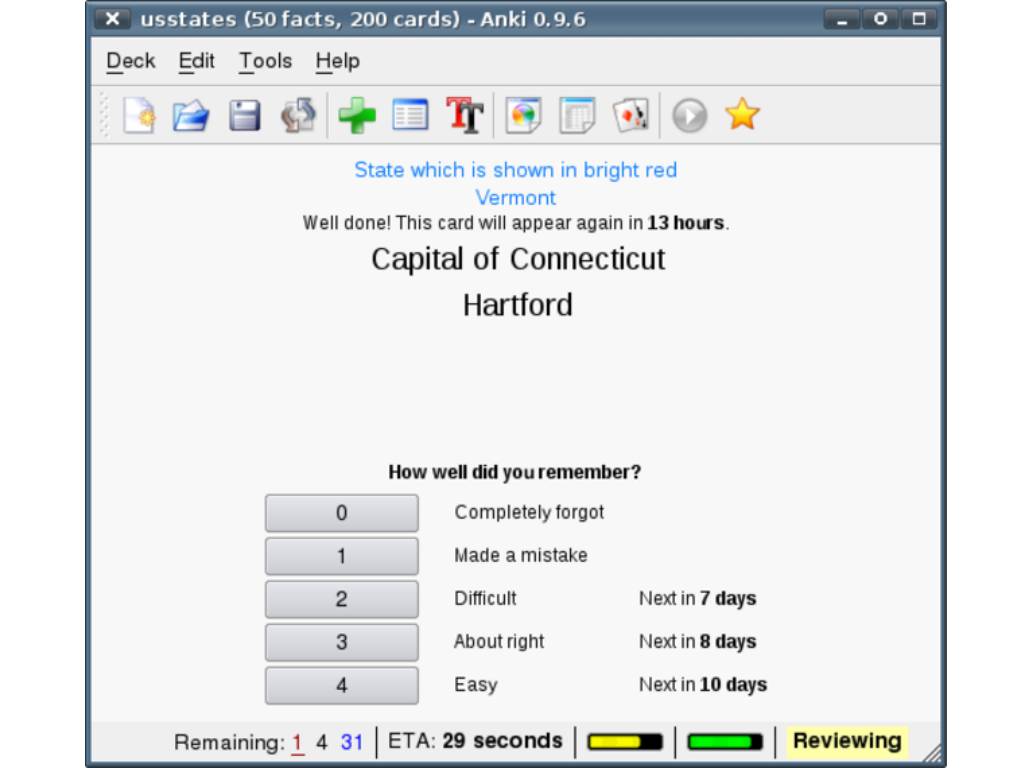Open the Tools menu
Screen dimensions: 1024x768
264,61
